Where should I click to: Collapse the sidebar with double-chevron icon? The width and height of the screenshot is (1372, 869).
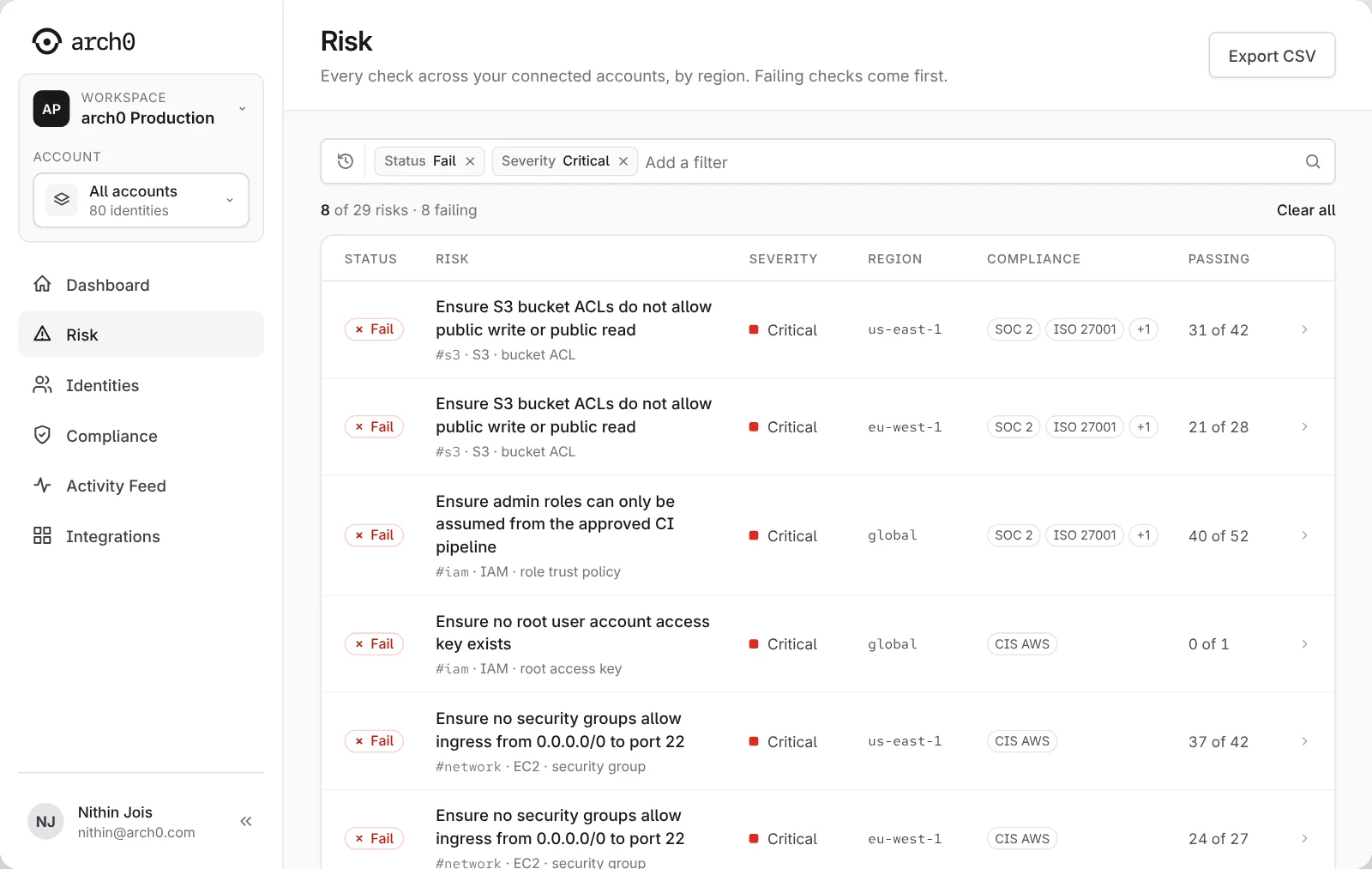click(x=246, y=822)
